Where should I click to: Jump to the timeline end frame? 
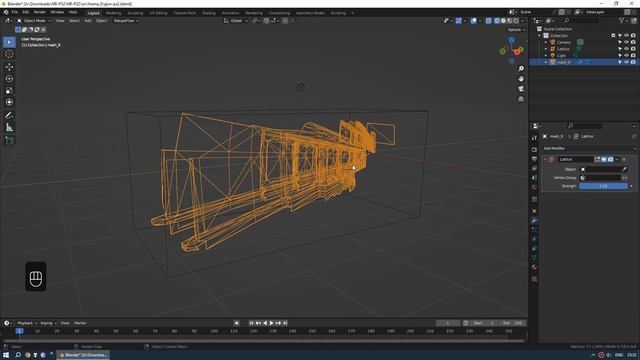[x=285, y=323]
